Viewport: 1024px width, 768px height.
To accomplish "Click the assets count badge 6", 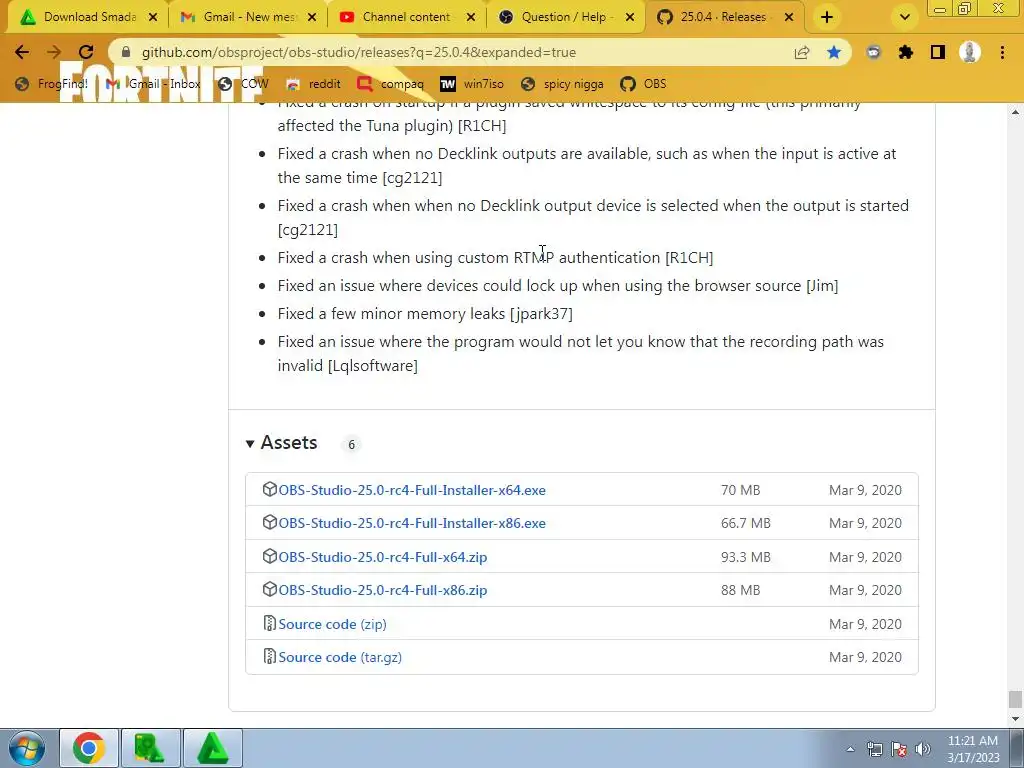I will [351, 444].
